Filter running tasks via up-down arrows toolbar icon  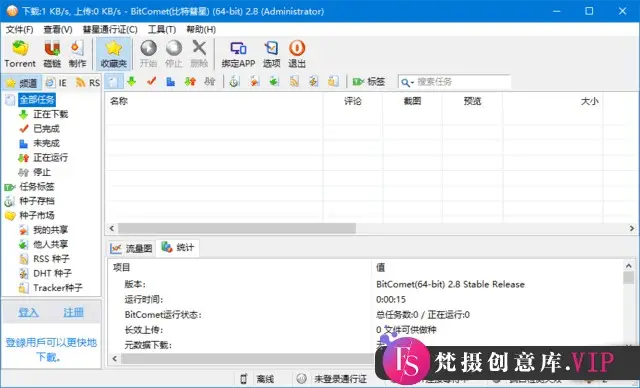190,82
